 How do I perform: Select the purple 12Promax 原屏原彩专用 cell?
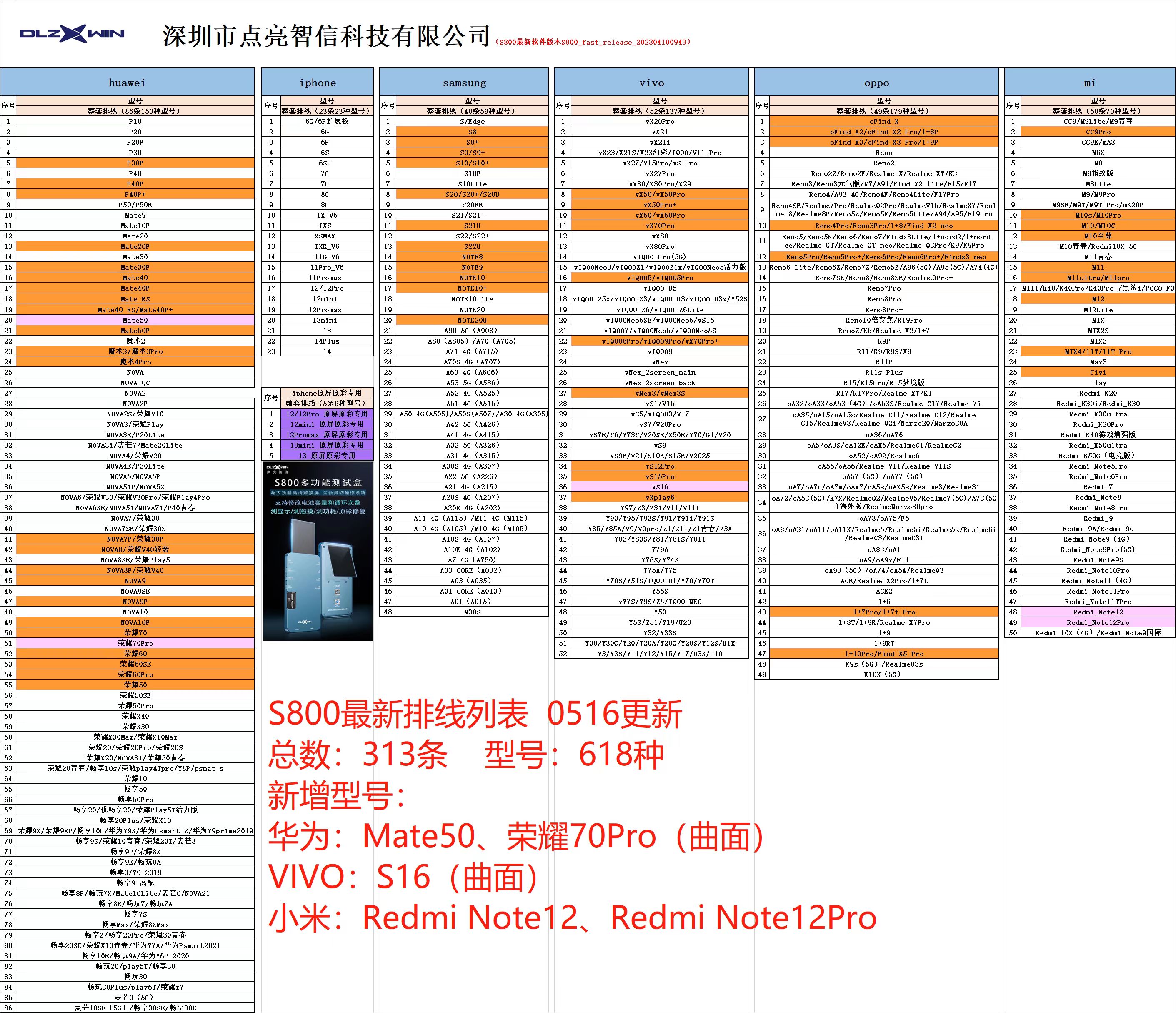pyautogui.click(x=326, y=434)
